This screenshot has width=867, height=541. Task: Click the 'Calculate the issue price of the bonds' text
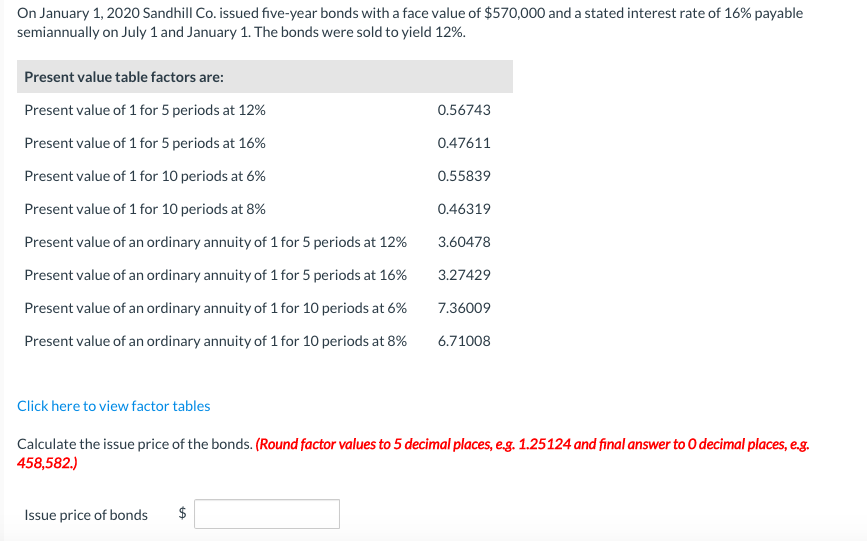[x=135, y=444]
